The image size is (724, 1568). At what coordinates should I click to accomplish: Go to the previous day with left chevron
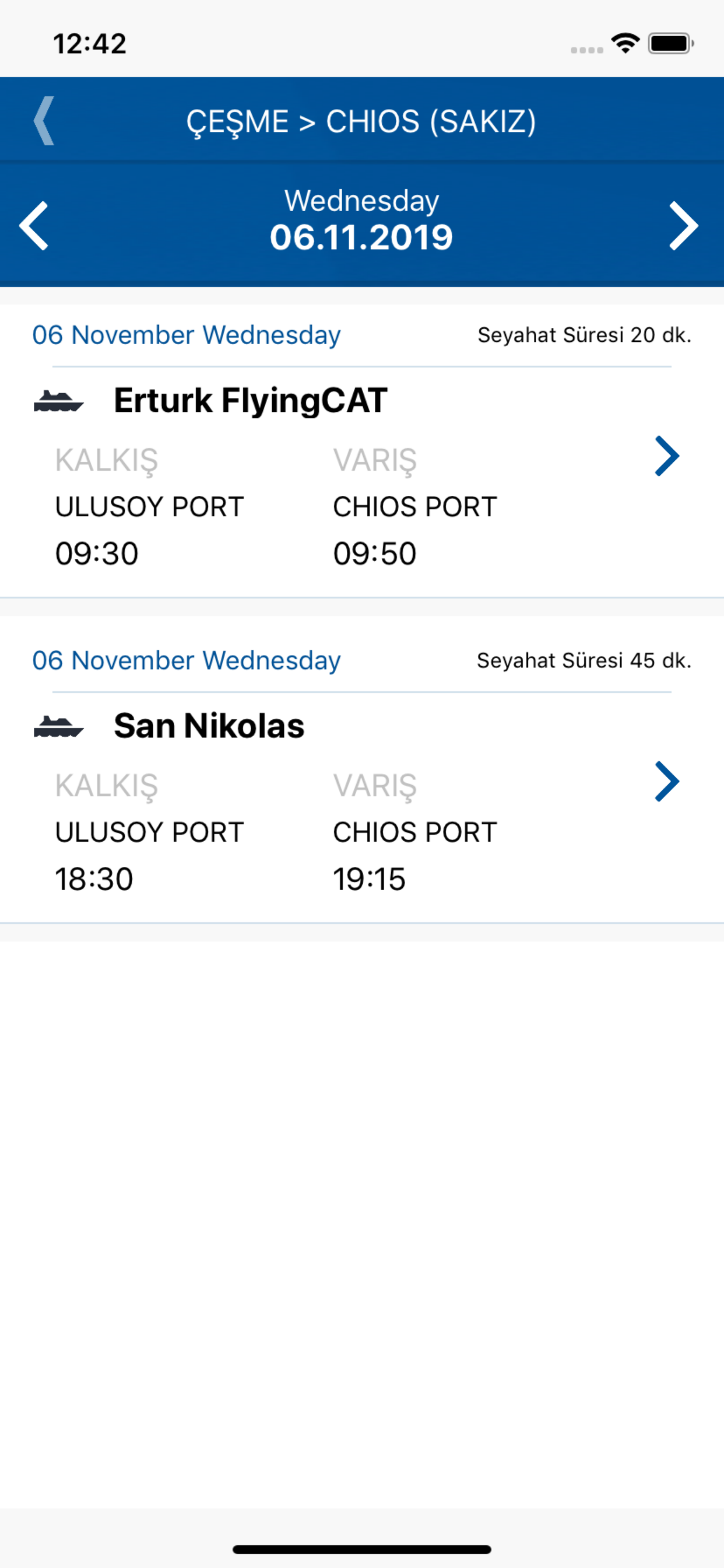(33, 226)
